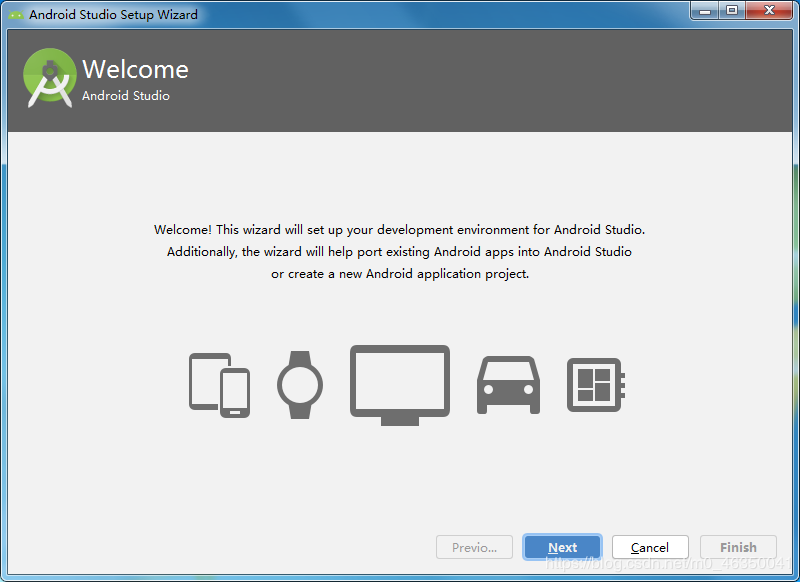Click the Android TV screen icon
This screenshot has height=582, width=800.
click(x=399, y=383)
